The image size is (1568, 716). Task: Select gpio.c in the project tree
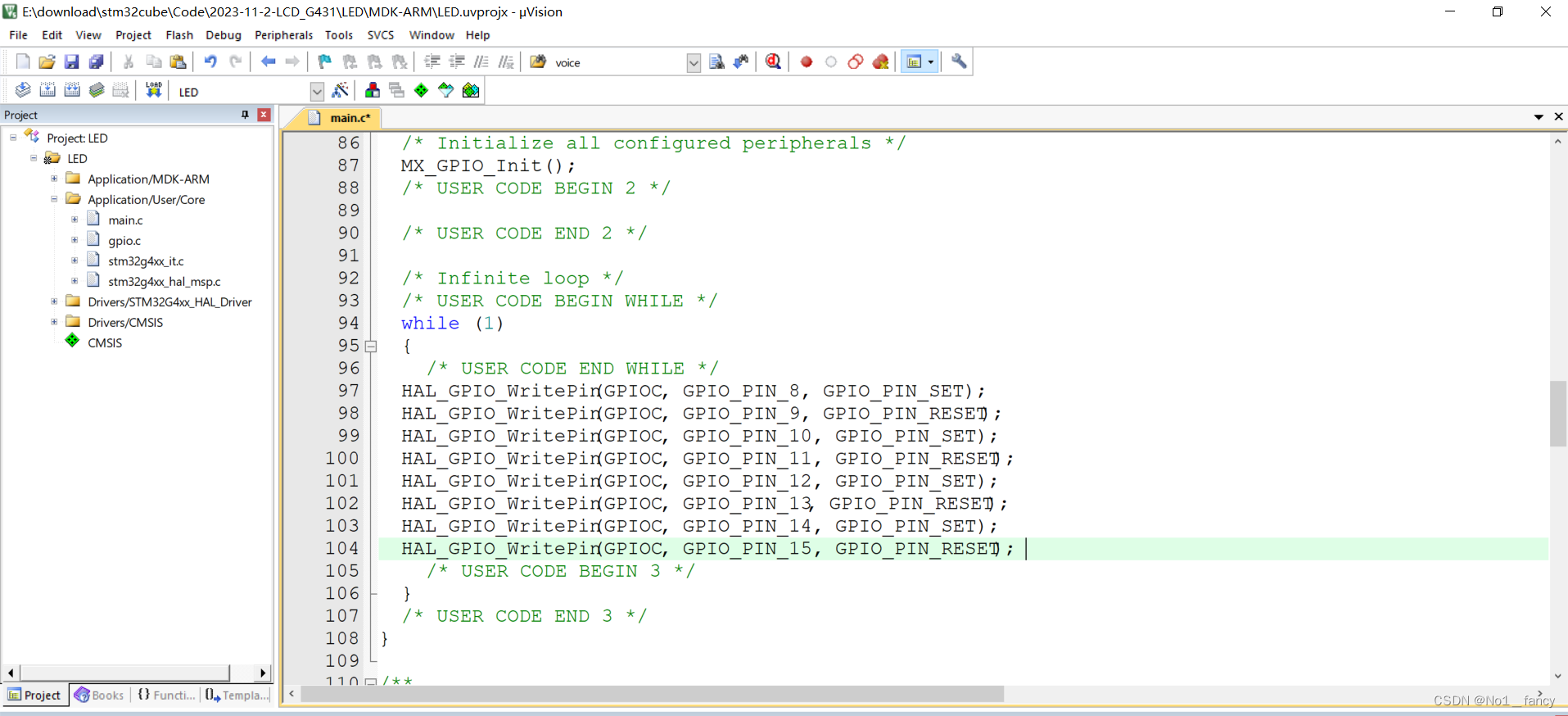(x=124, y=241)
